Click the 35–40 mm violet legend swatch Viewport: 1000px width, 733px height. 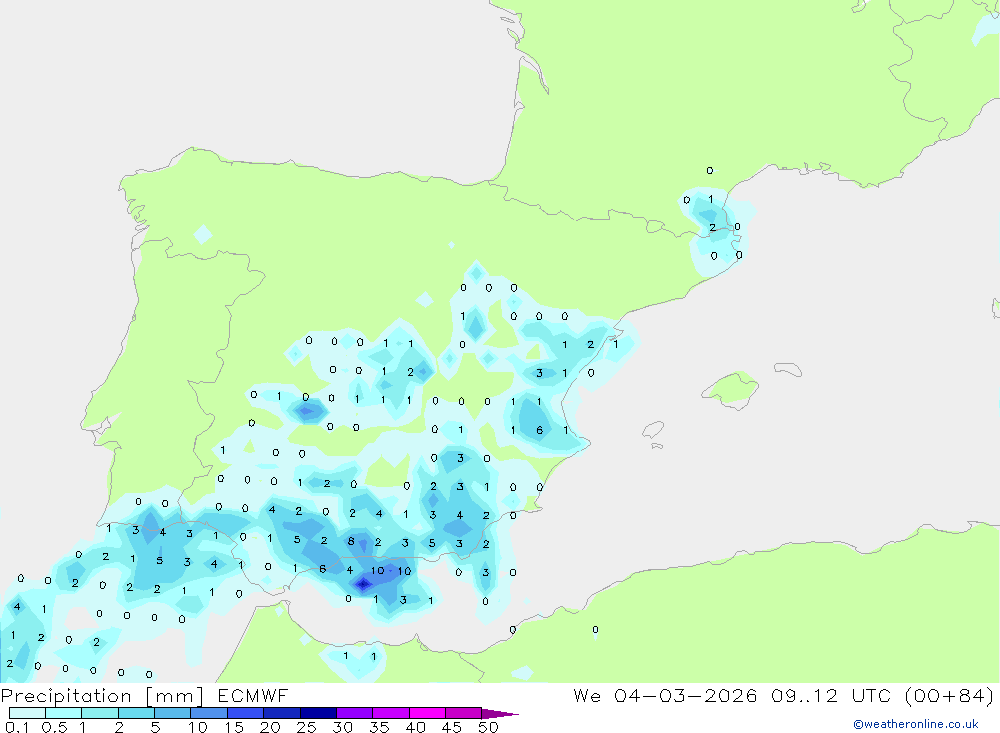click(x=390, y=713)
